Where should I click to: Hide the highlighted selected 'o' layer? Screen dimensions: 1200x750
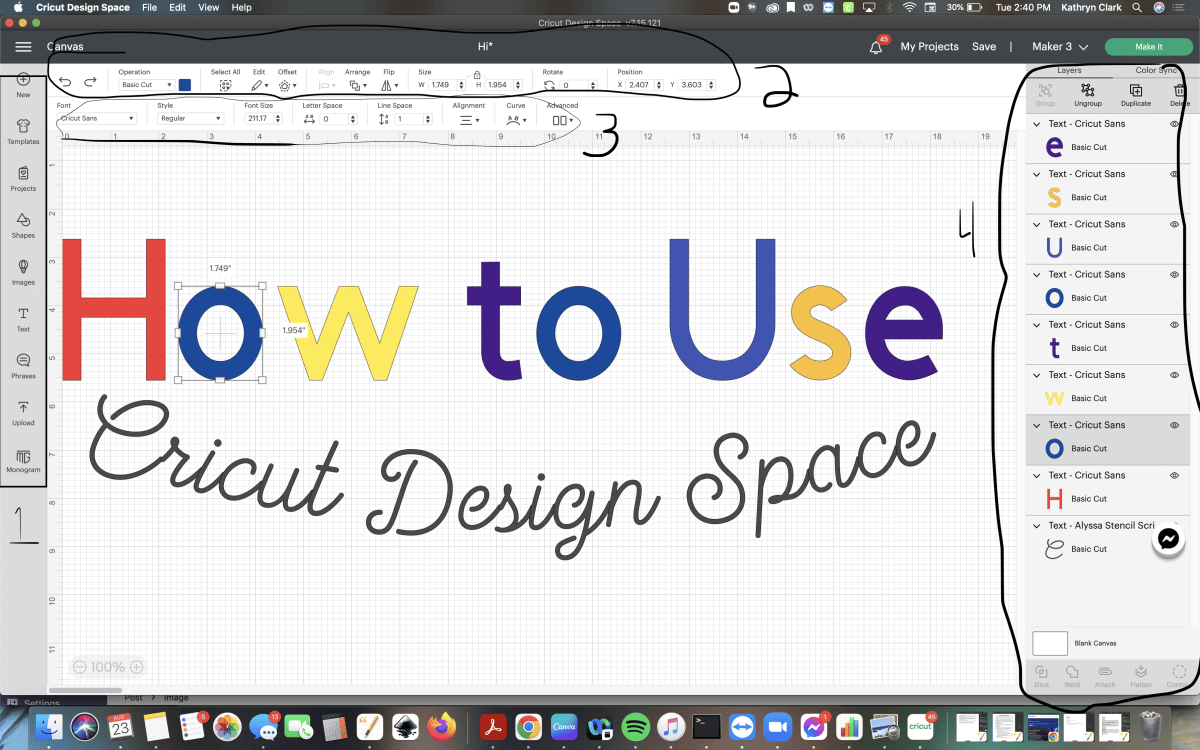pyautogui.click(x=1174, y=425)
